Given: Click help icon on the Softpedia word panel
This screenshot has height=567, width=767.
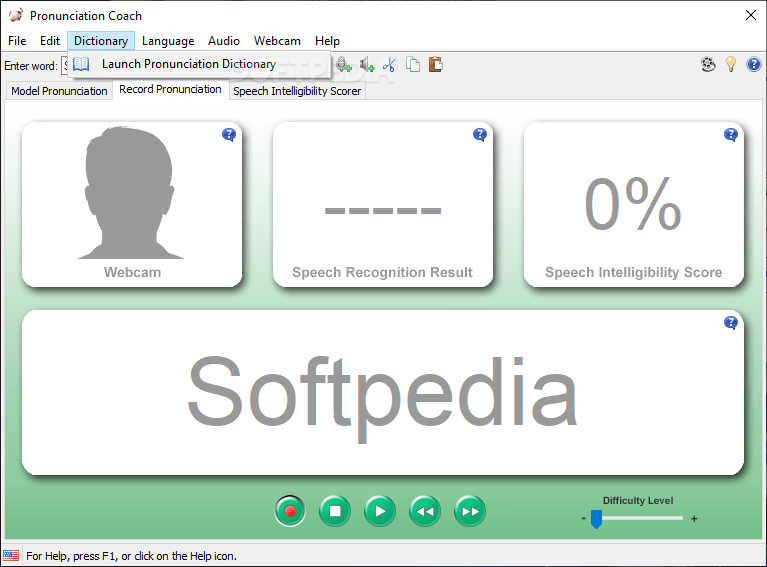Looking at the screenshot, I should tap(731, 322).
